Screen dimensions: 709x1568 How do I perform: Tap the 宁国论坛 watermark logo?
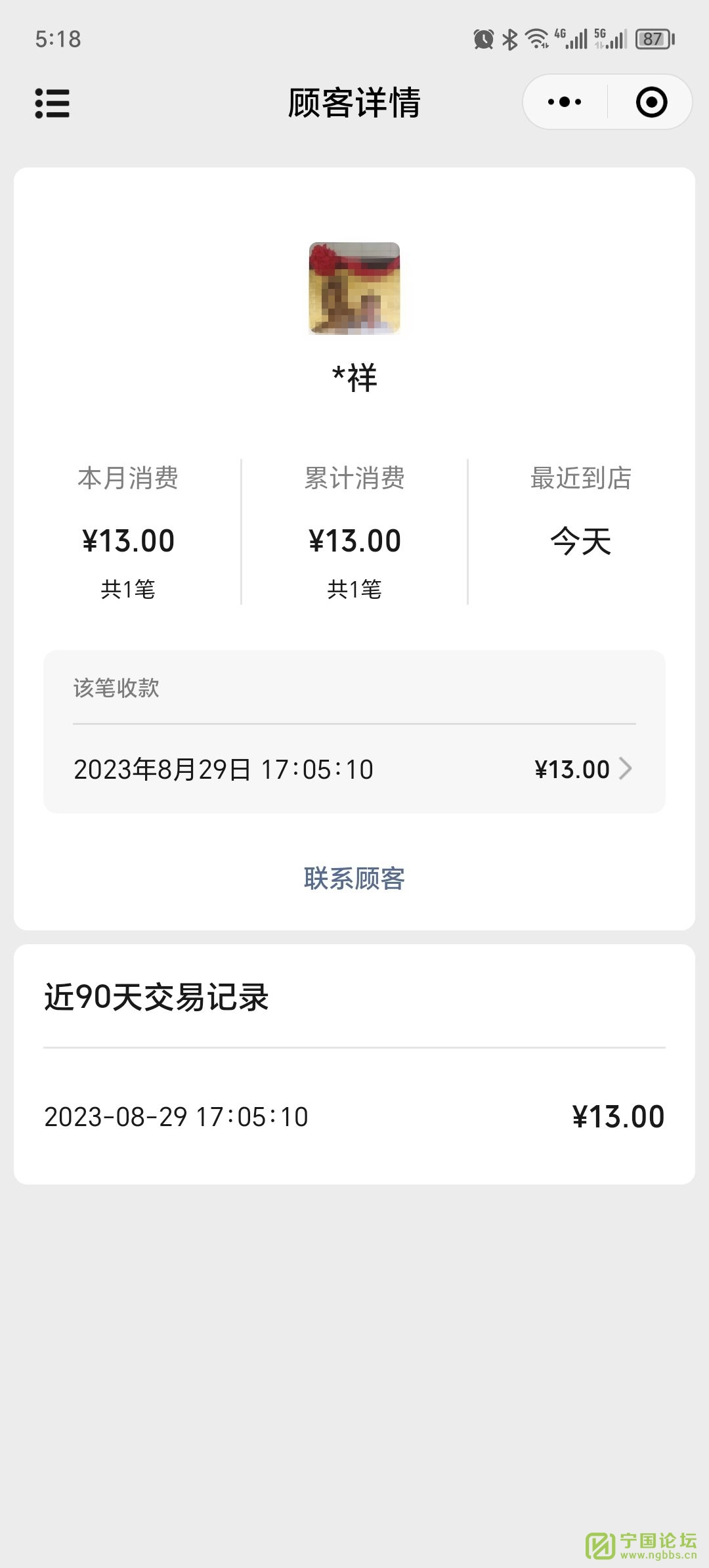[641, 1544]
